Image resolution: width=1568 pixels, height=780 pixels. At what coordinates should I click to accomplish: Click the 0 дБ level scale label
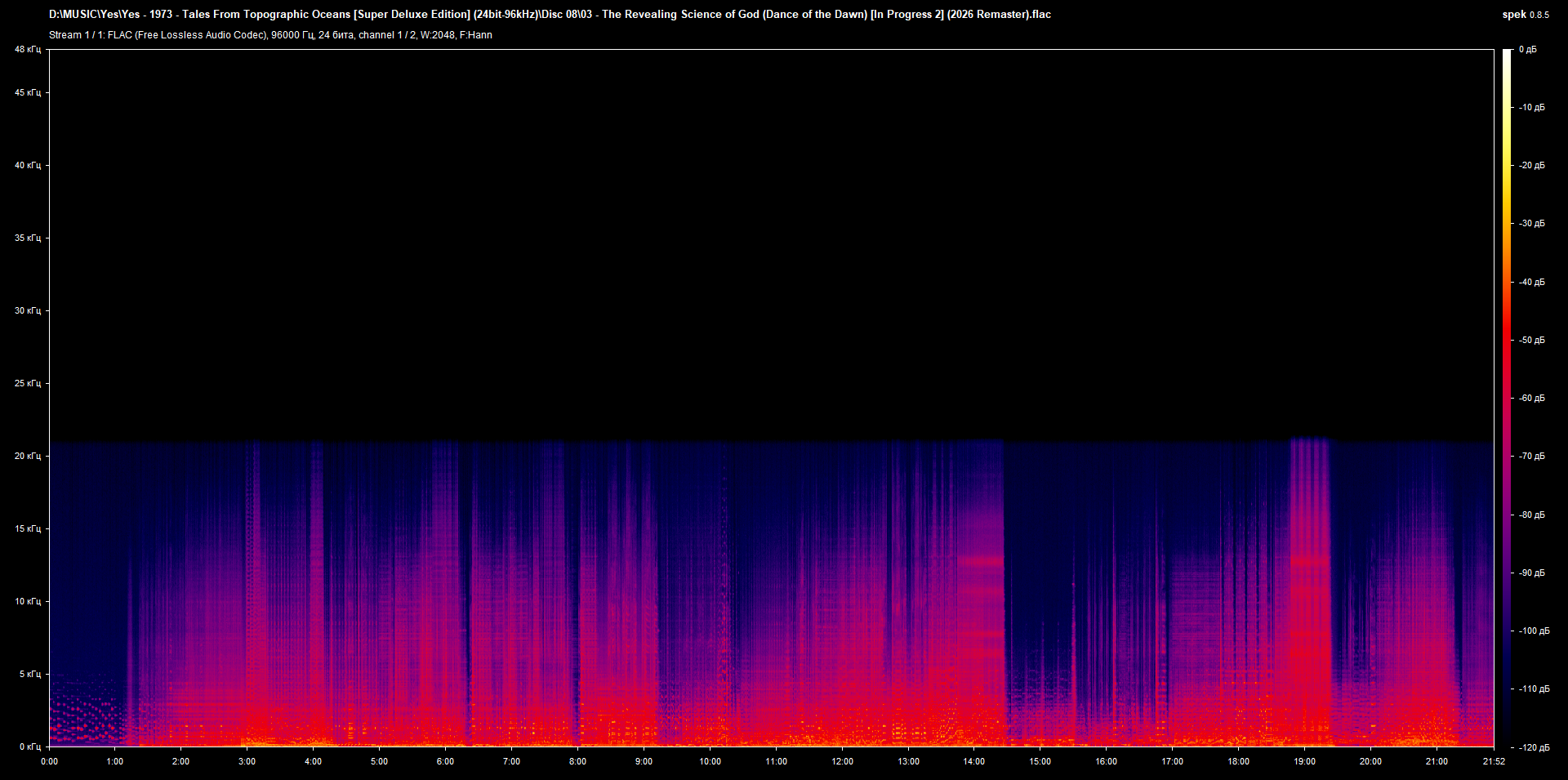pos(1528,50)
